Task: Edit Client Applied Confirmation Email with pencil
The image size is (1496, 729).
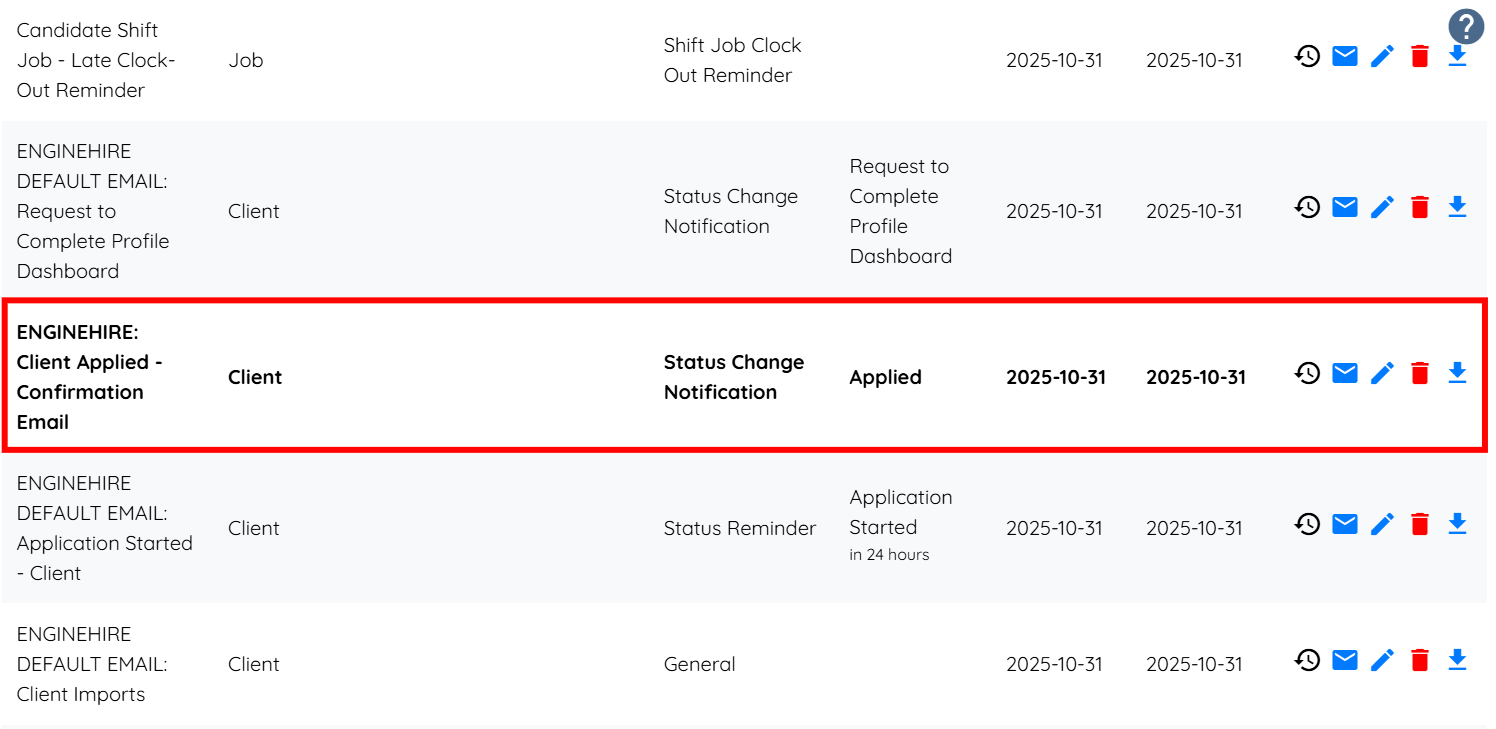Action: tap(1382, 373)
